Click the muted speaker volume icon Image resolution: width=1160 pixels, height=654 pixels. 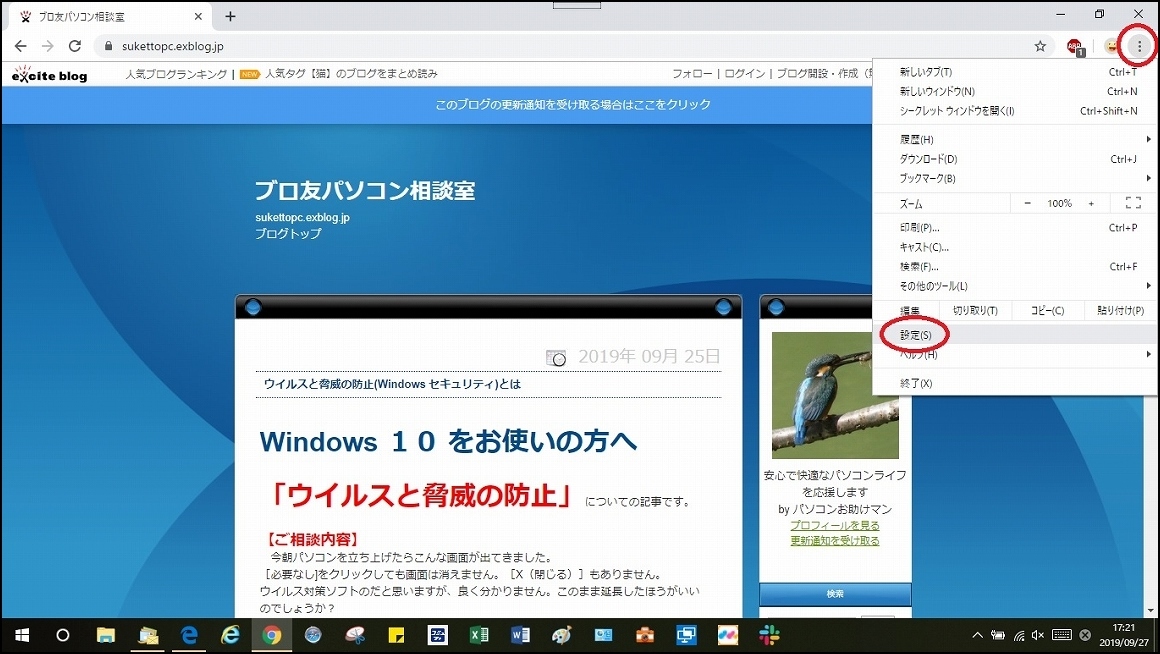(x=1038, y=636)
